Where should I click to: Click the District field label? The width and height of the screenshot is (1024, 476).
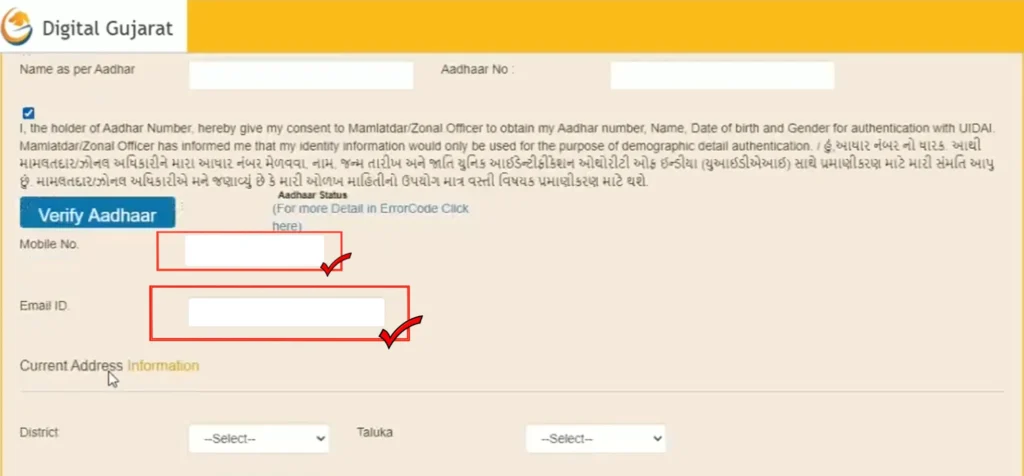coord(39,432)
